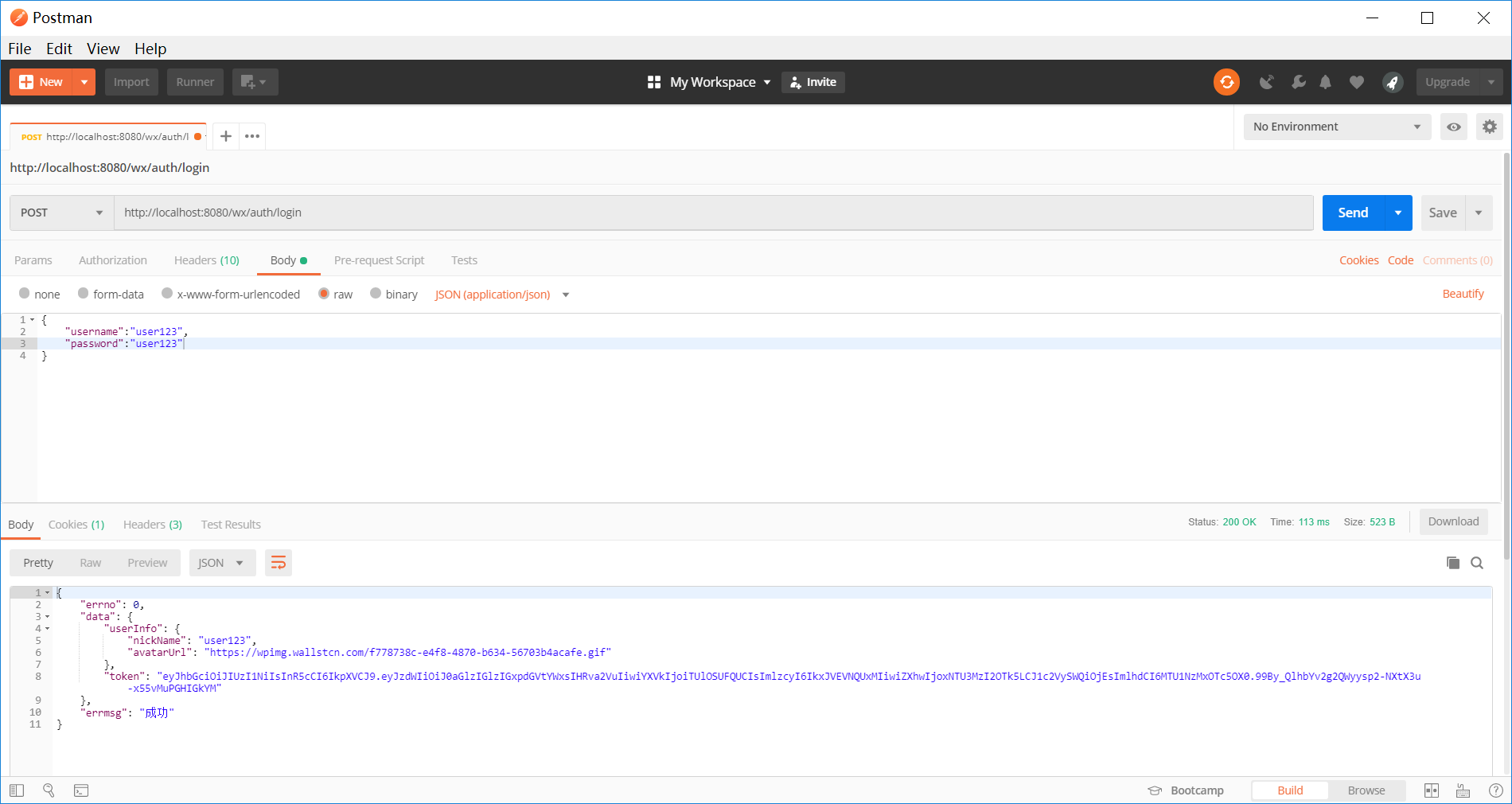Image resolution: width=1512 pixels, height=804 pixels.
Task: Search within response using magnifier icon
Action: (1477, 563)
